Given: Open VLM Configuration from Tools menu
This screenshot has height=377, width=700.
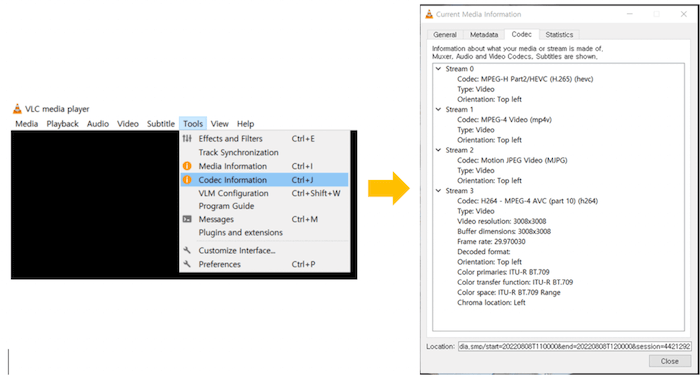Looking at the screenshot, I should coord(264,193).
